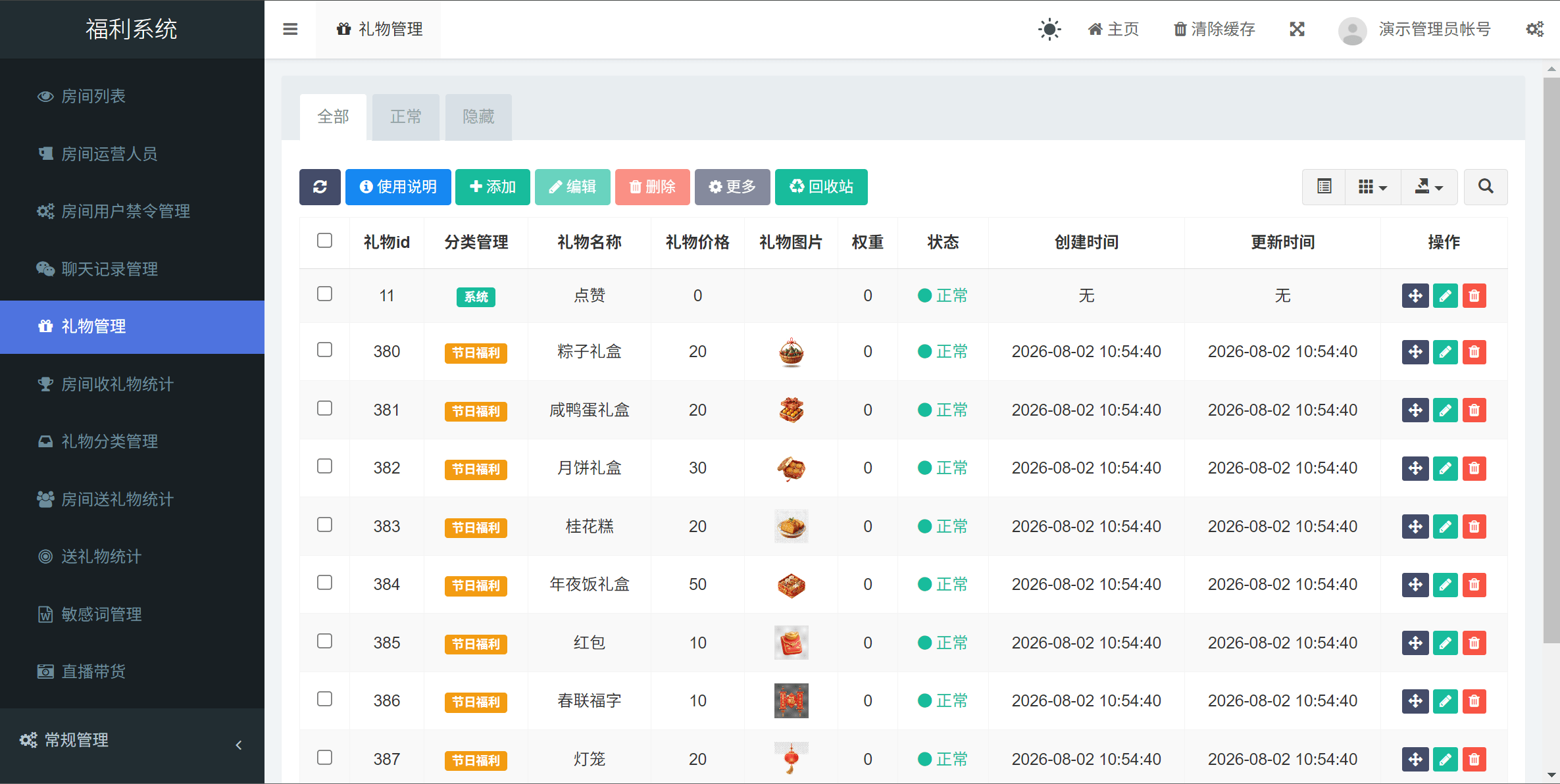Screen dimensions: 1560x784
Task: Toggle the sidebar hamburger menu
Action: coord(290,29)
